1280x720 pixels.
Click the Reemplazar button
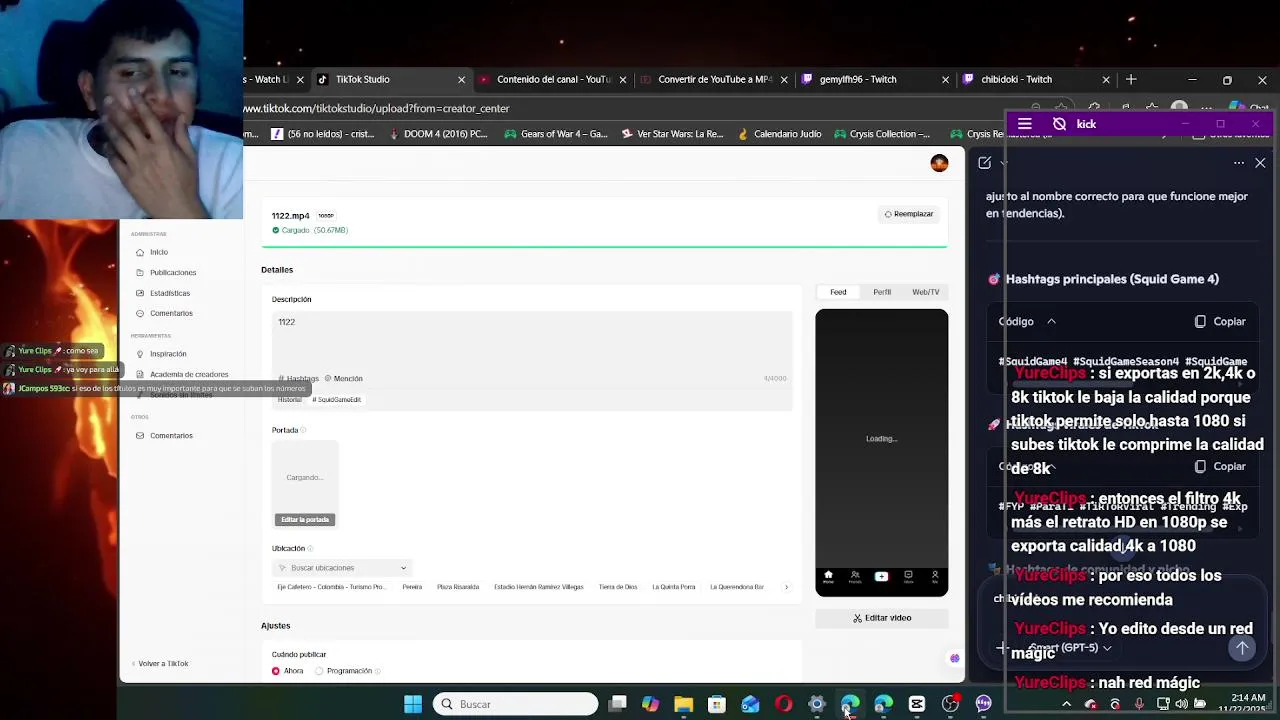909,214
